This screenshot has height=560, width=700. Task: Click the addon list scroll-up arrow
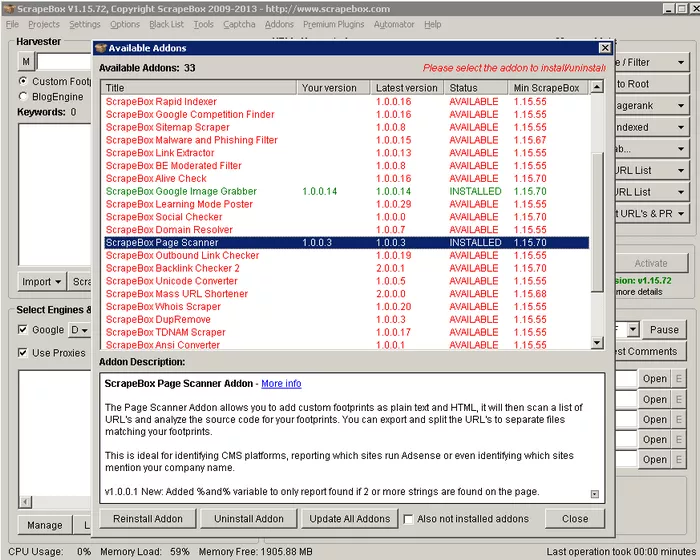[x=597, y=88]
